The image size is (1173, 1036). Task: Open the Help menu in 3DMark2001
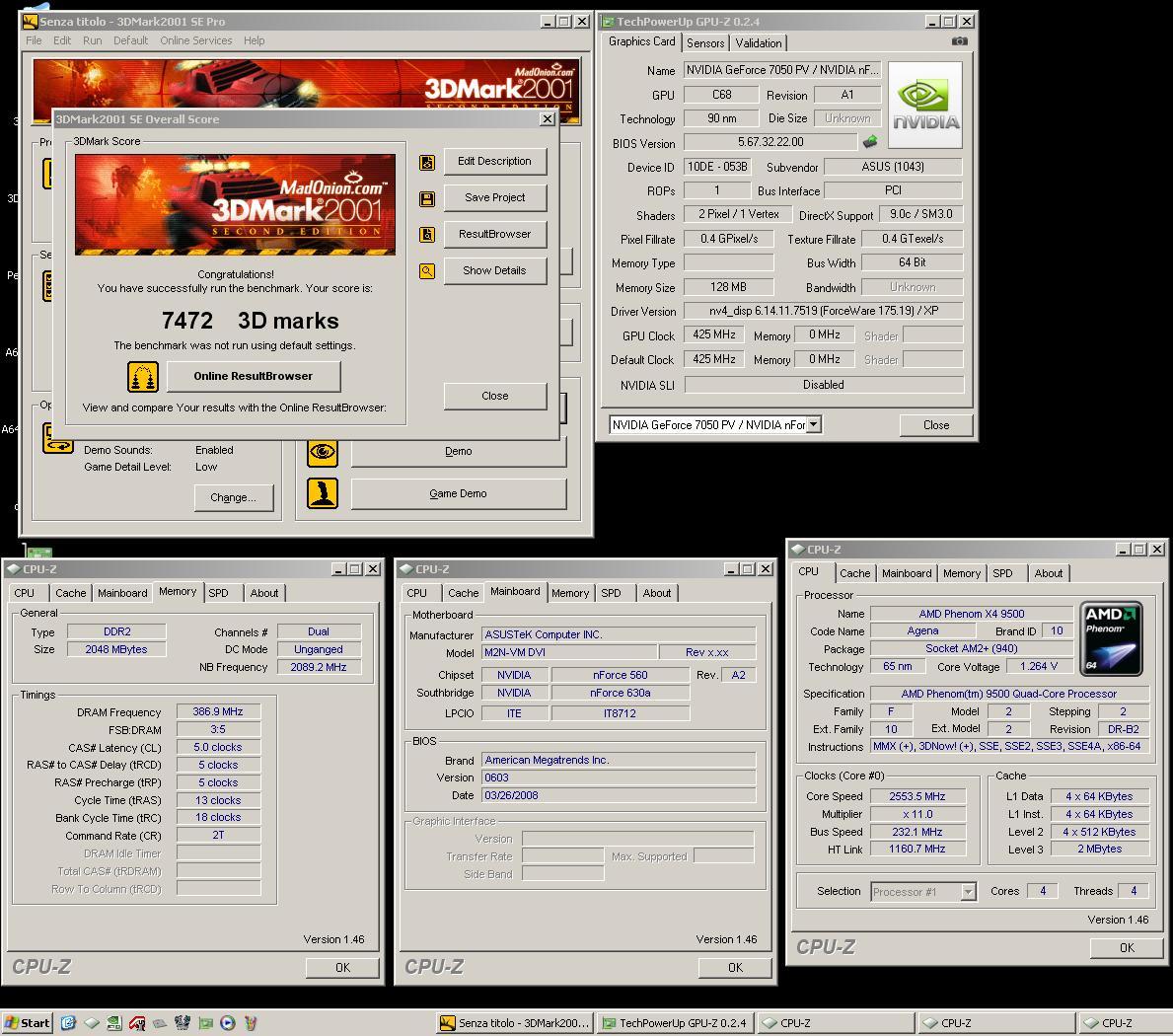tap(254, 40)
